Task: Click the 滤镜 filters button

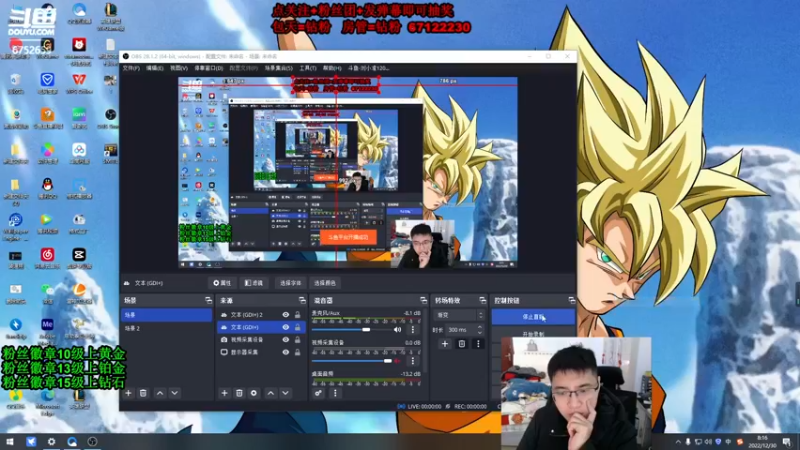Action: (254, 283)
